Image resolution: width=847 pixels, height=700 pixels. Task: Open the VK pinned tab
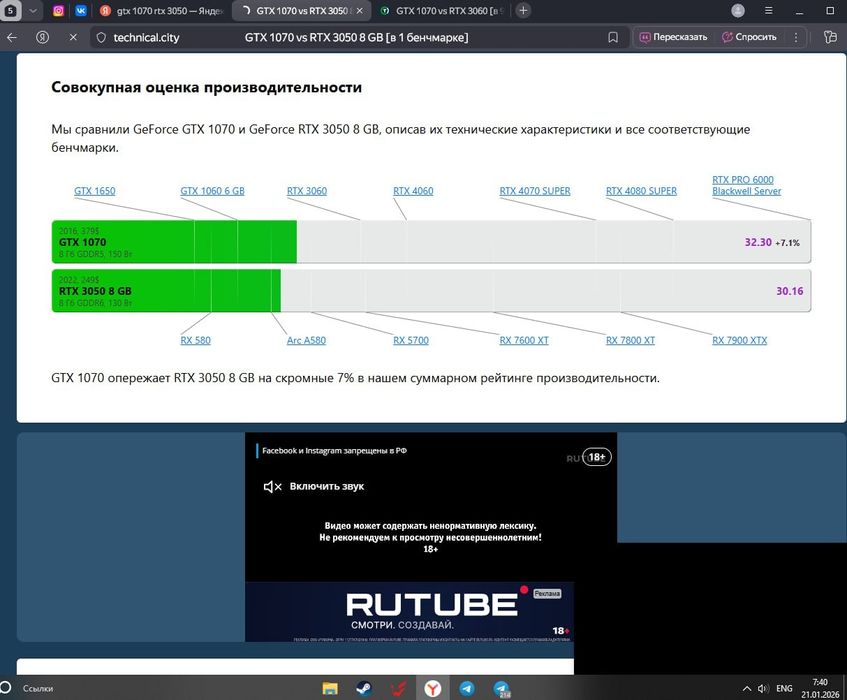(x=80, y=11)
